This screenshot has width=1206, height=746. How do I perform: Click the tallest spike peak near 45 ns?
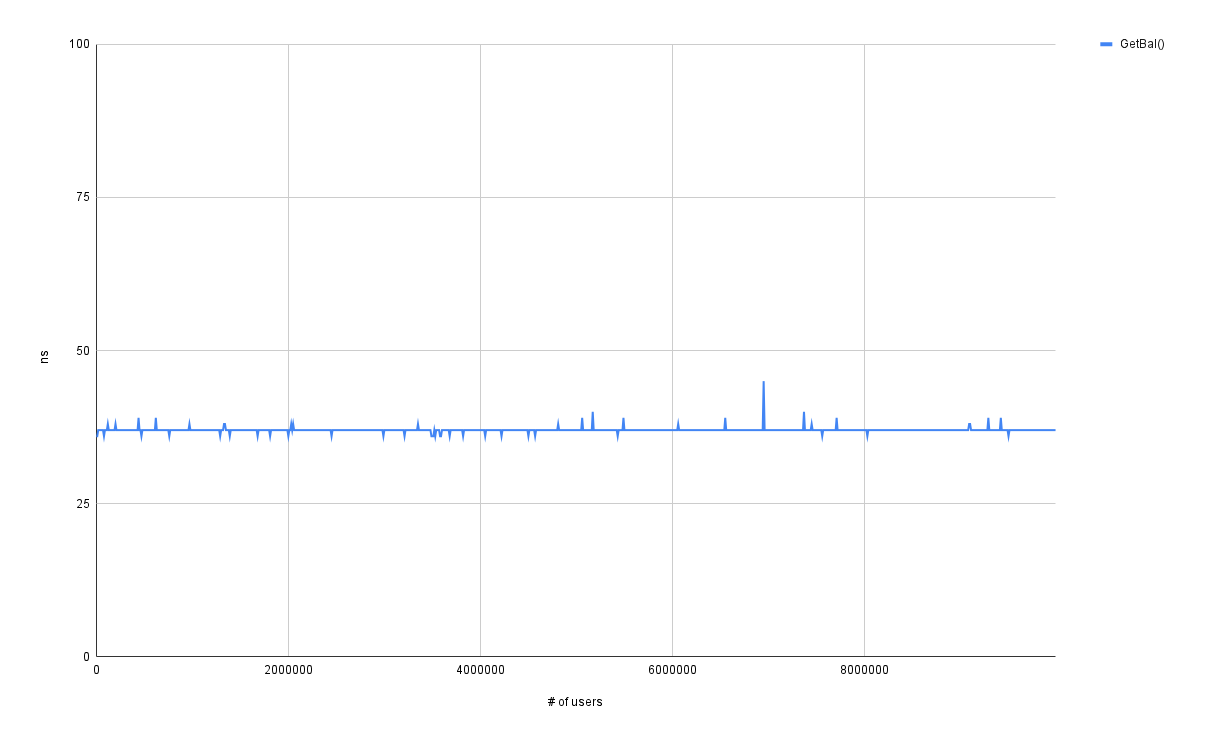tap(763, 383)
